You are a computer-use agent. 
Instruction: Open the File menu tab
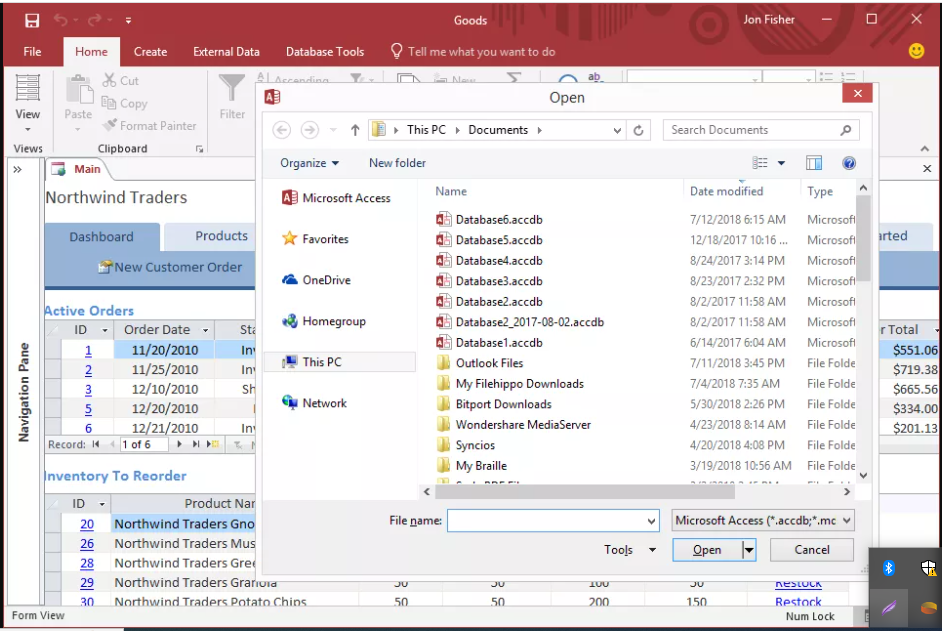click(x=32, y=52)
